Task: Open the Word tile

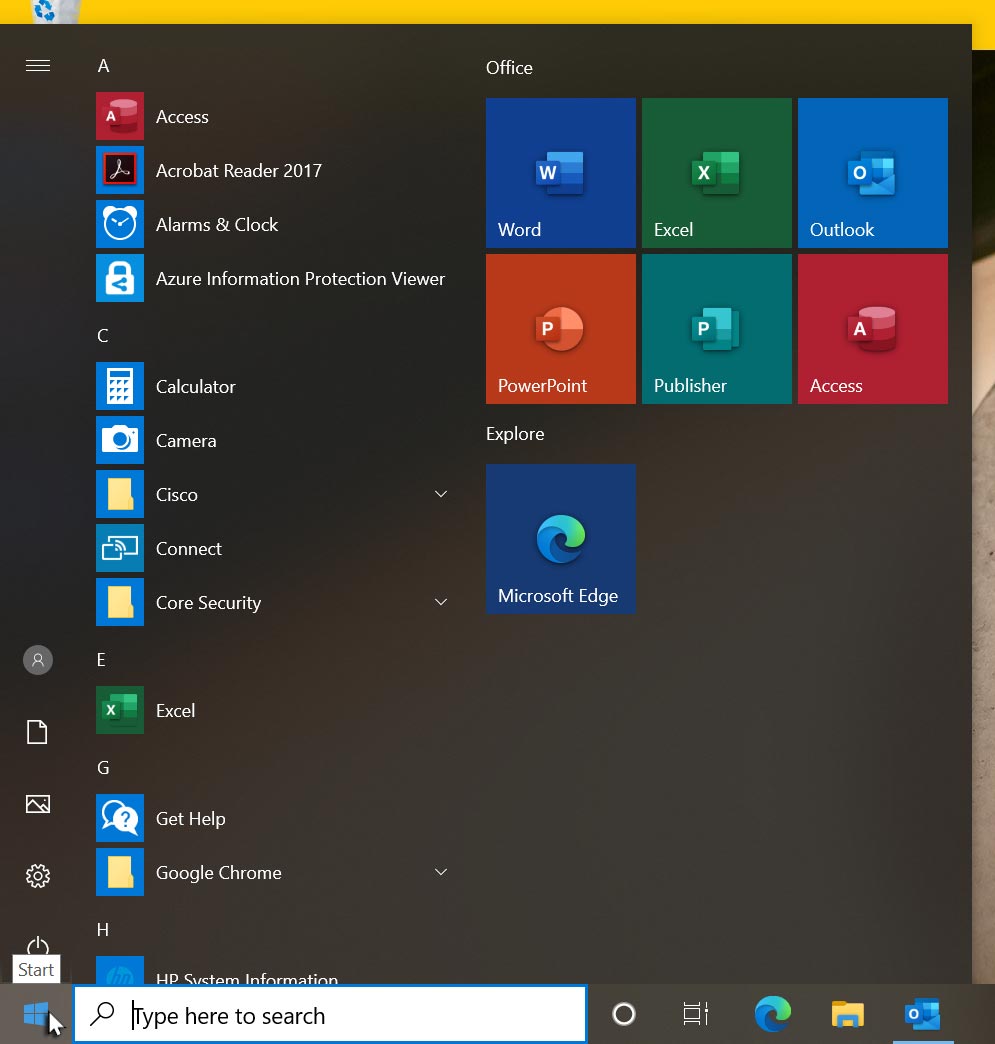Action: click(560, 172)
